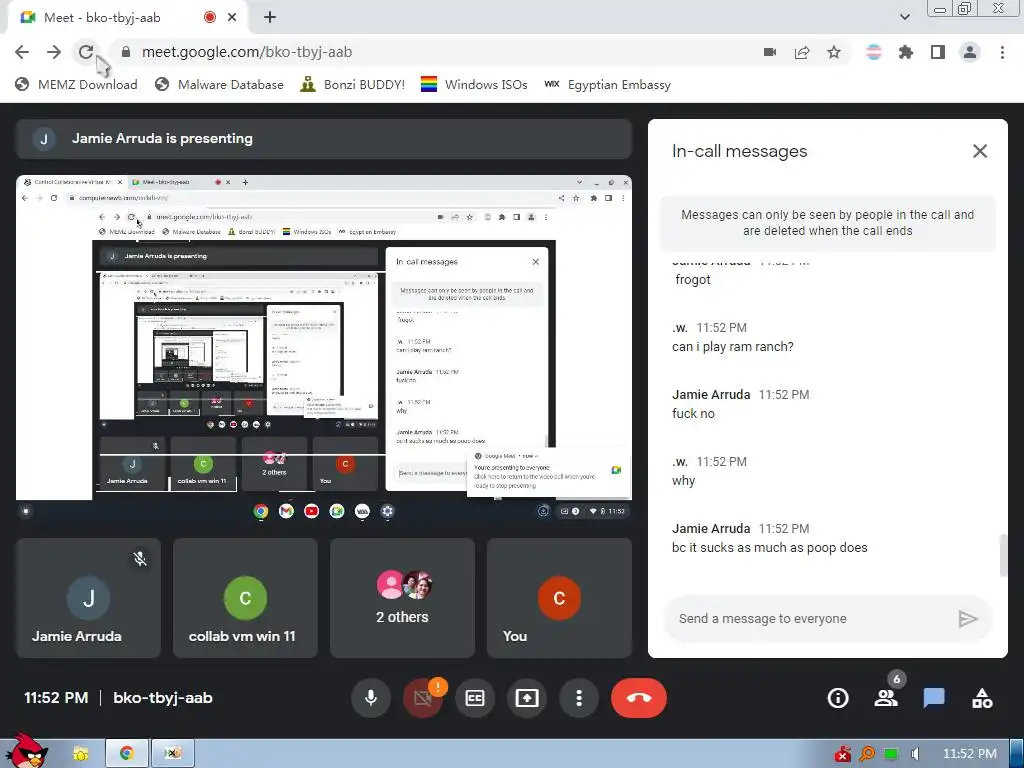Open the 2 others participant tile

pyautogui.click(x=402, y=598)
